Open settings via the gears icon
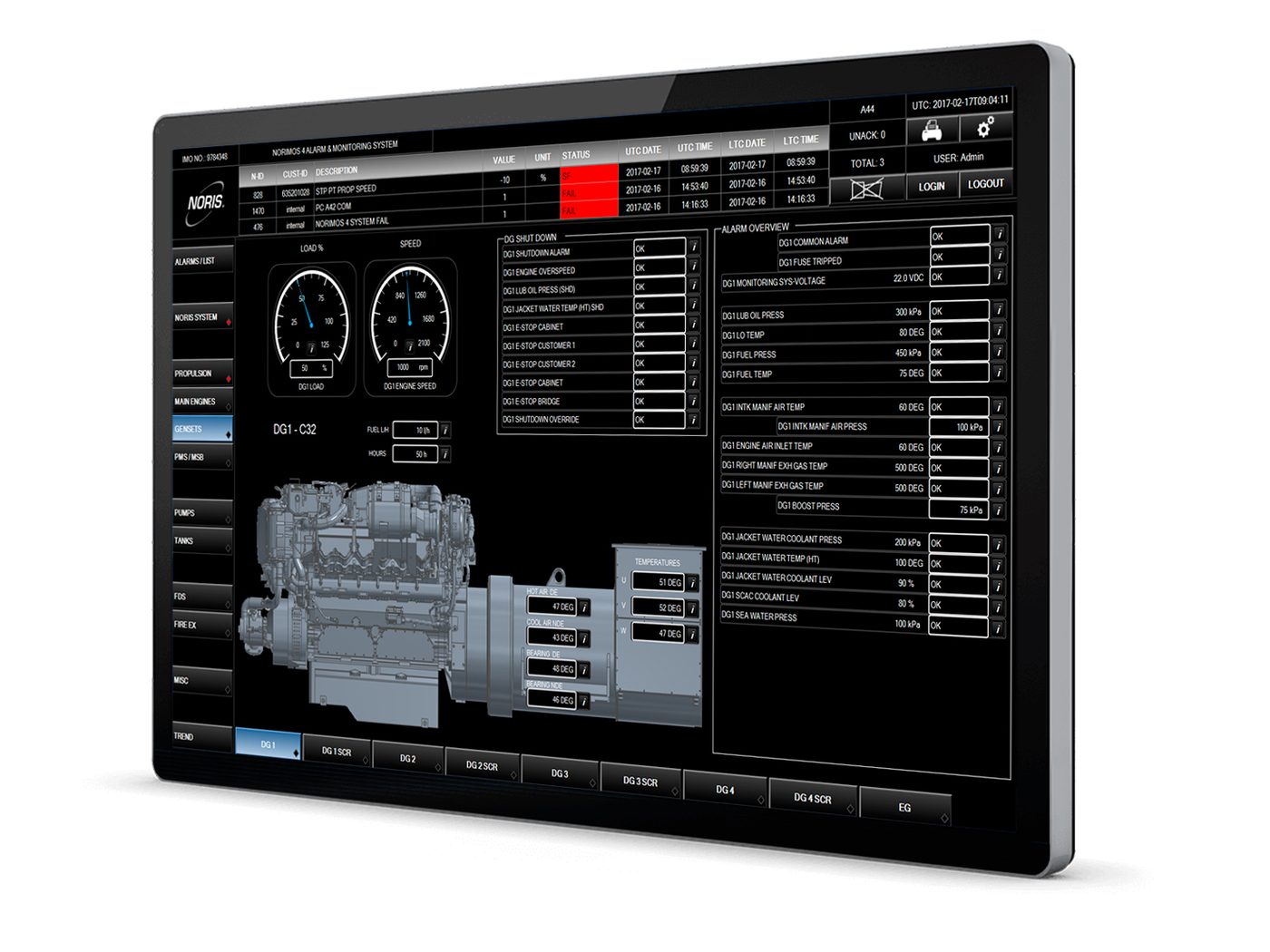 coord(985,127)
